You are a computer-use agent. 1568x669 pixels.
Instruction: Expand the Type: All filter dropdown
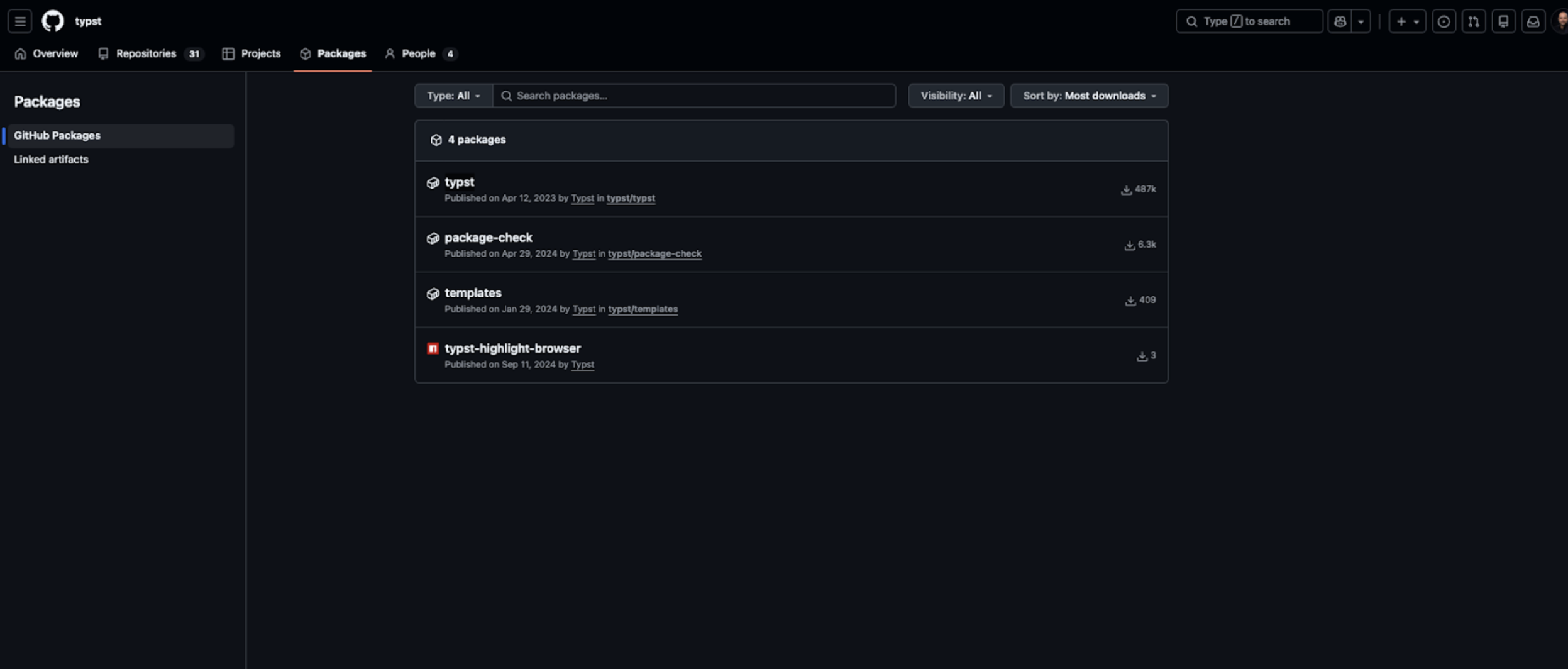click(x=453, y=96)
